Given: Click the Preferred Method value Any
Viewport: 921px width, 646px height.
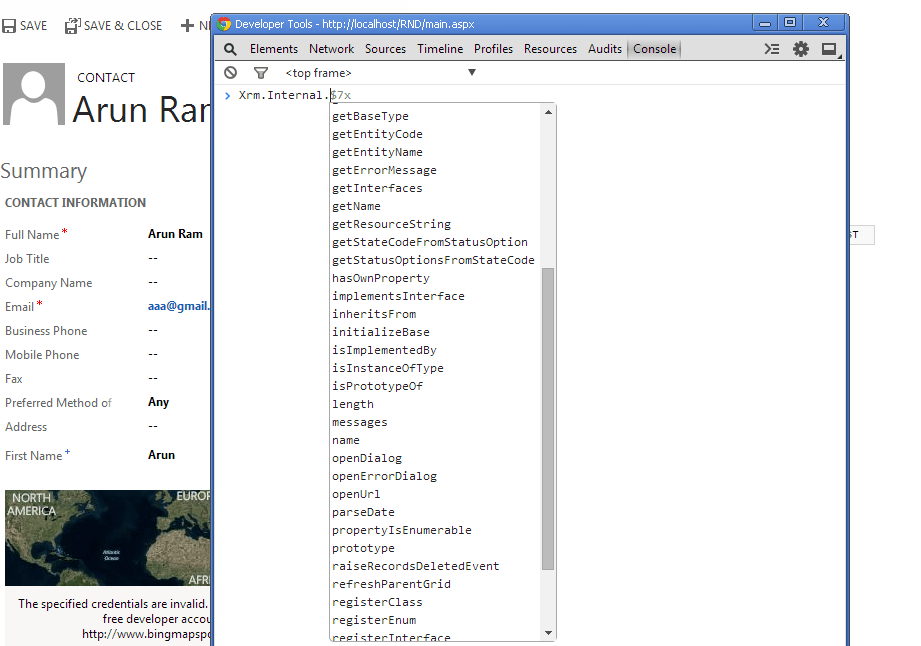Looking at the screenshot, I should (159, 402).
